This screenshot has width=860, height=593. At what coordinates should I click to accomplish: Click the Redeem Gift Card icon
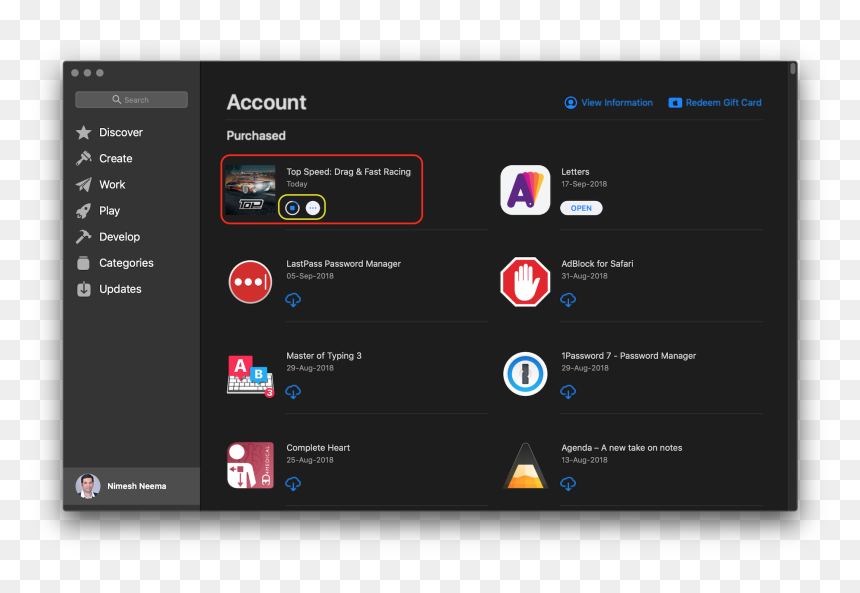(675, 103)
